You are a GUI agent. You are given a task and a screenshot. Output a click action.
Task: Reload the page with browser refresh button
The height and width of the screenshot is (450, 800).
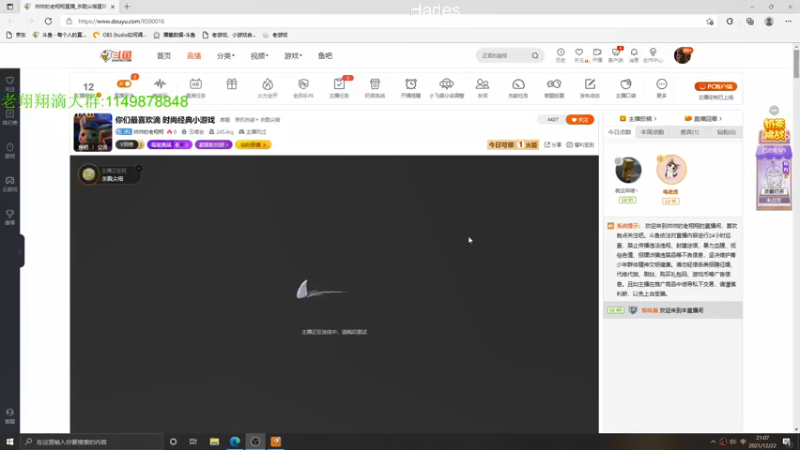[48, 21]
